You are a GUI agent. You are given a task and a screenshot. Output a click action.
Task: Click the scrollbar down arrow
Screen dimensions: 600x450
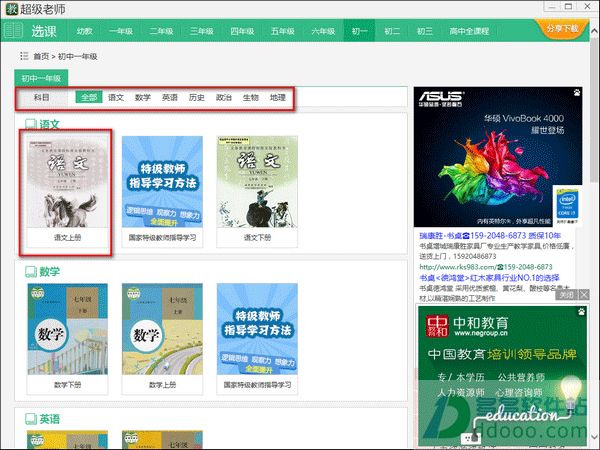click(x=594, y=437)
